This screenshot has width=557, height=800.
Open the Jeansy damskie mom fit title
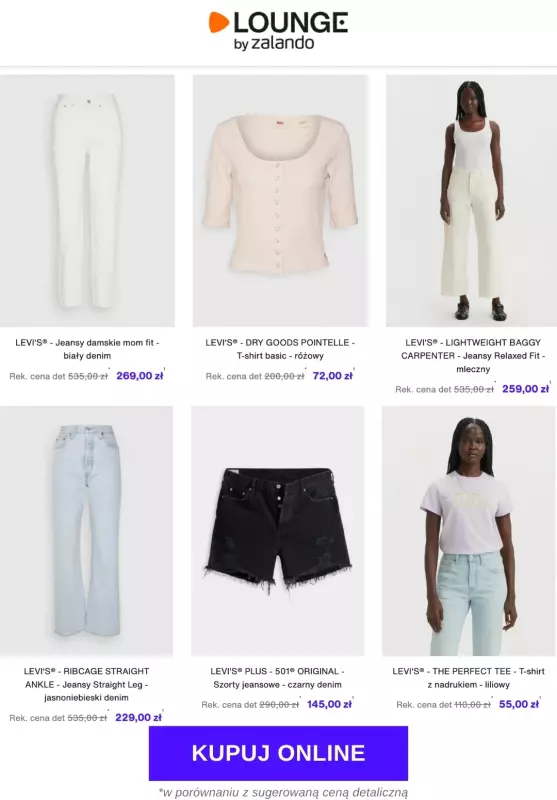87,349
